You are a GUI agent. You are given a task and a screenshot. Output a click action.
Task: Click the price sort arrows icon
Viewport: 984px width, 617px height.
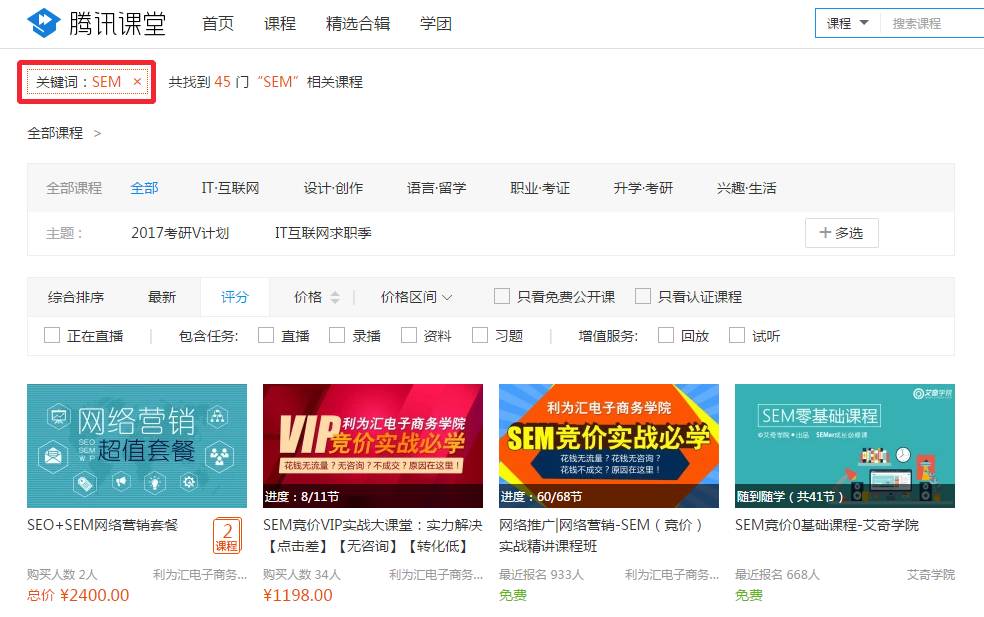tap(335, 297)
